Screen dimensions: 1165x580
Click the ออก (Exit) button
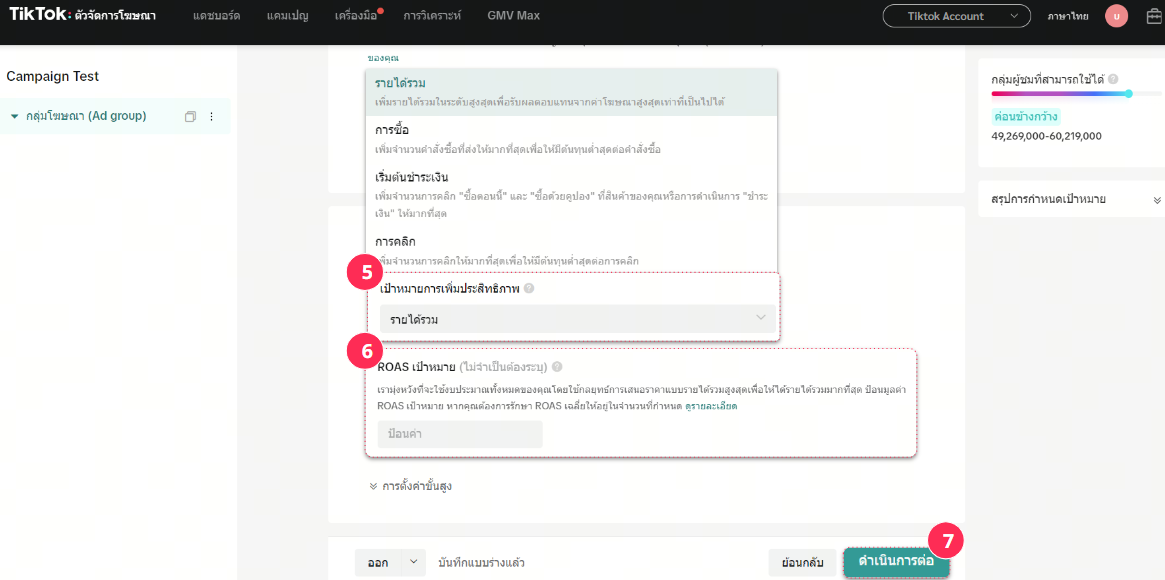click(378, 563)
